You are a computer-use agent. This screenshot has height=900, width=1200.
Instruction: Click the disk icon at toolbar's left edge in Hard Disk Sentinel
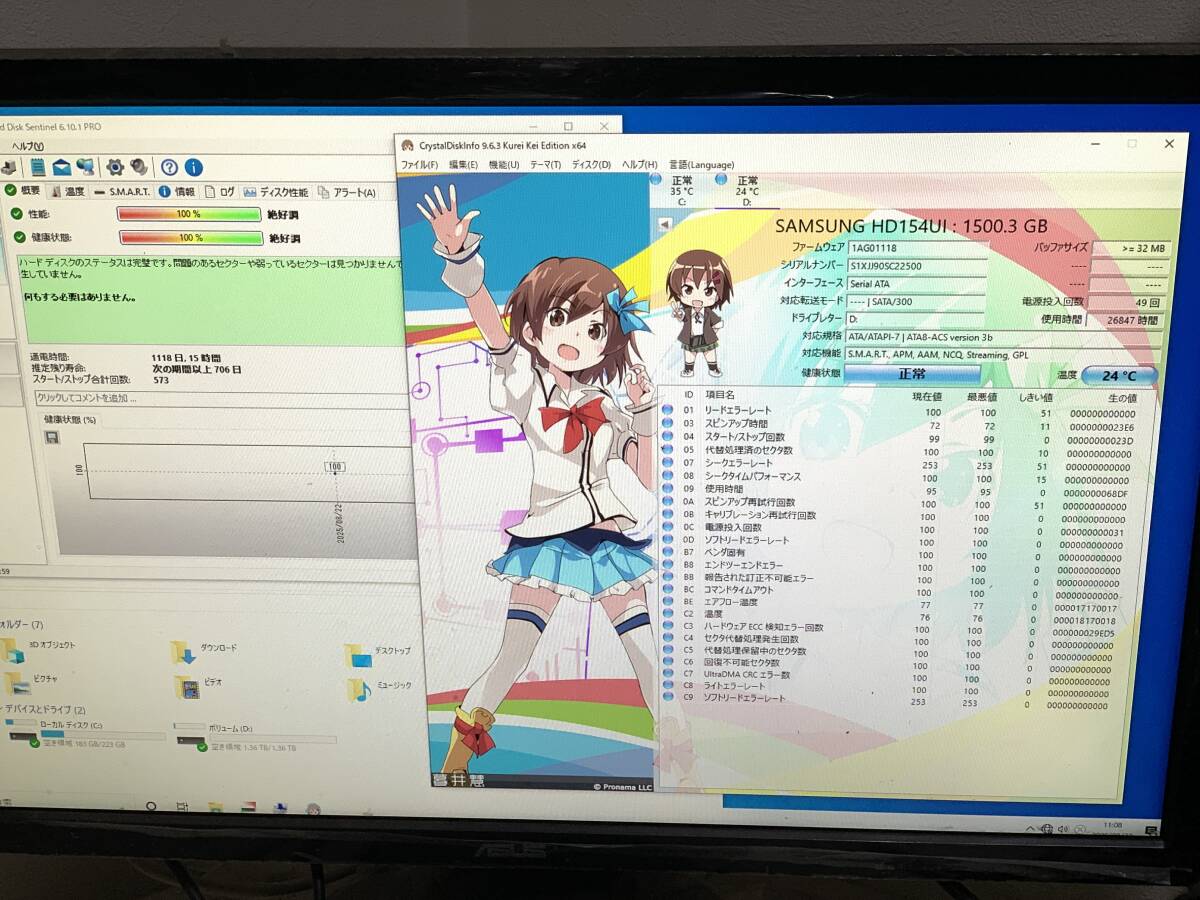click(7, 168)
